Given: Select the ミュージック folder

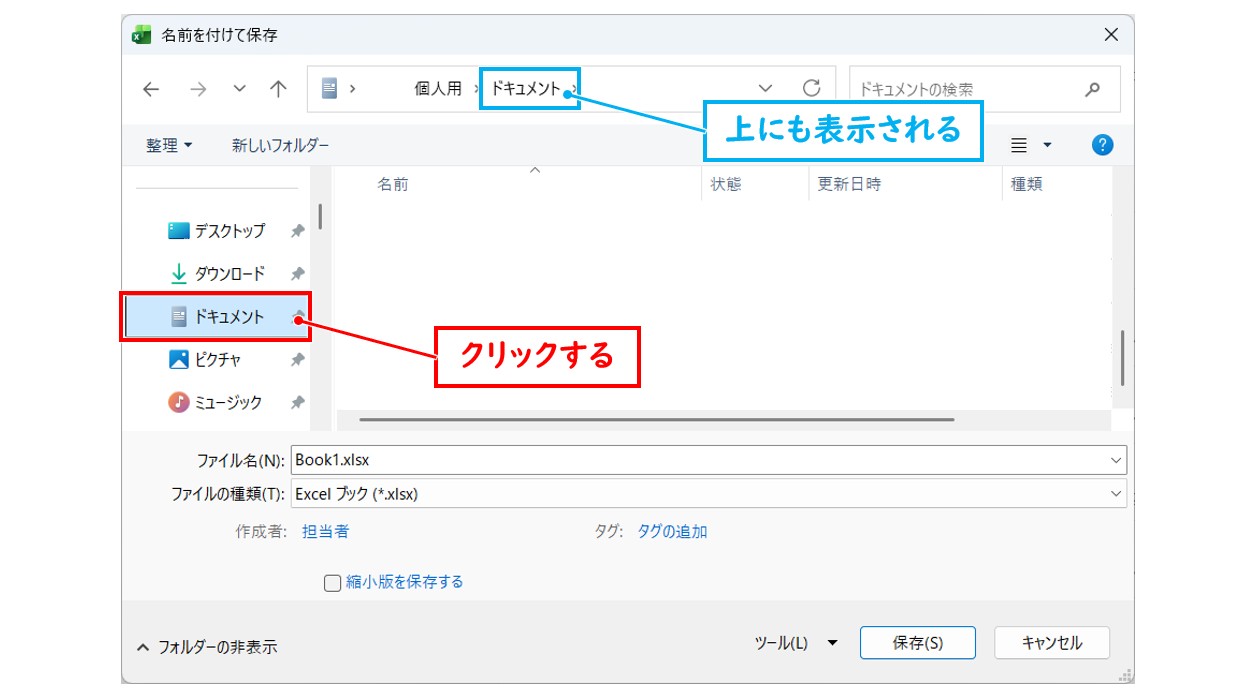Looking at the screenshot, I should pos(228,402).
